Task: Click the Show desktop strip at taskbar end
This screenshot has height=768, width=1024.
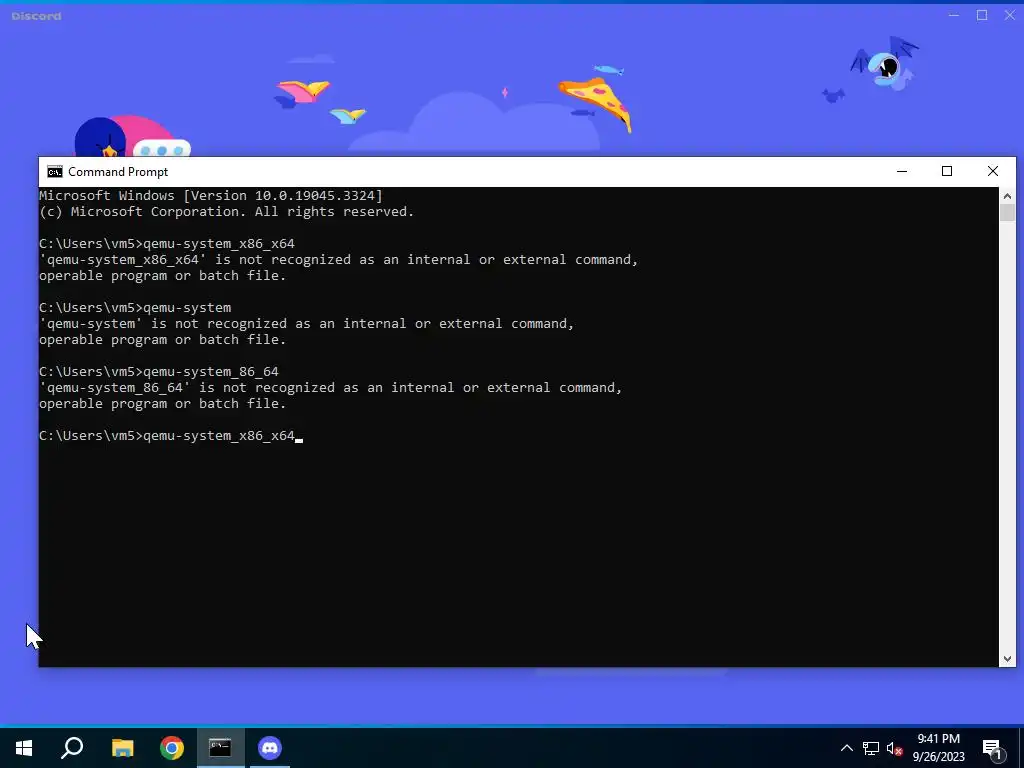Action: tap(1021, 748)
